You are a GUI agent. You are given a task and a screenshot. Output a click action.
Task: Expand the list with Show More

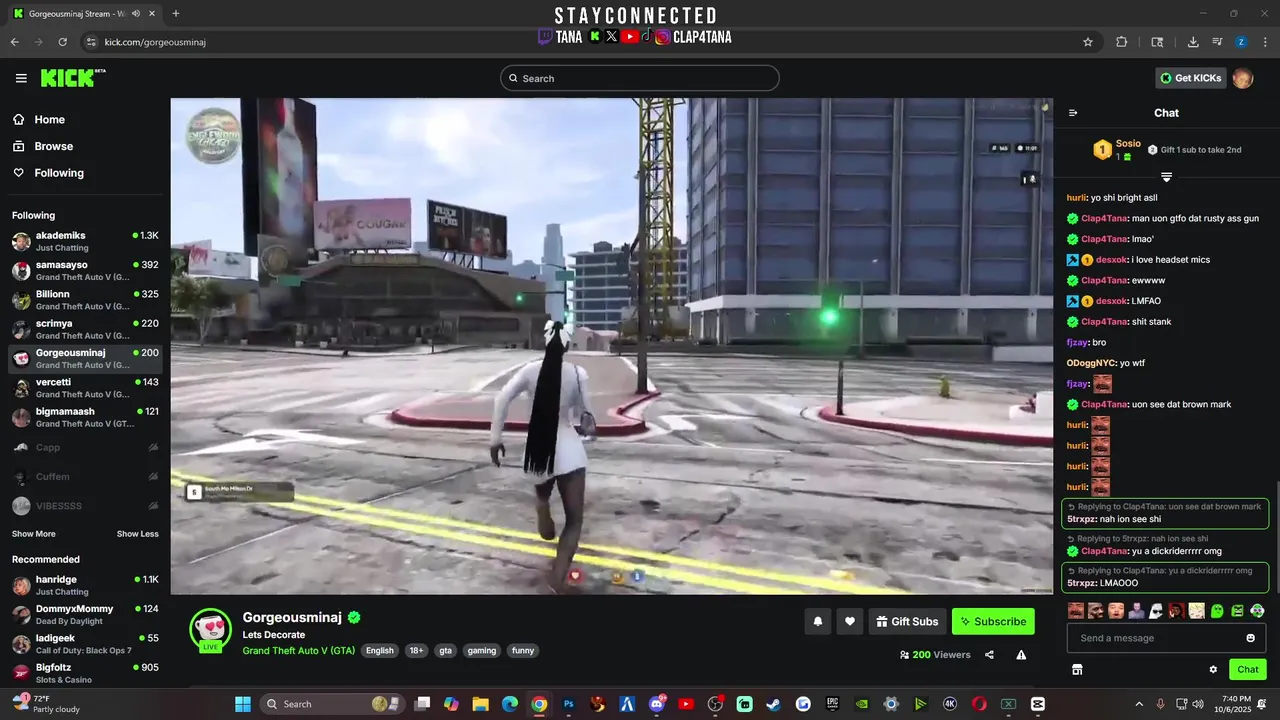pos(34,534)
